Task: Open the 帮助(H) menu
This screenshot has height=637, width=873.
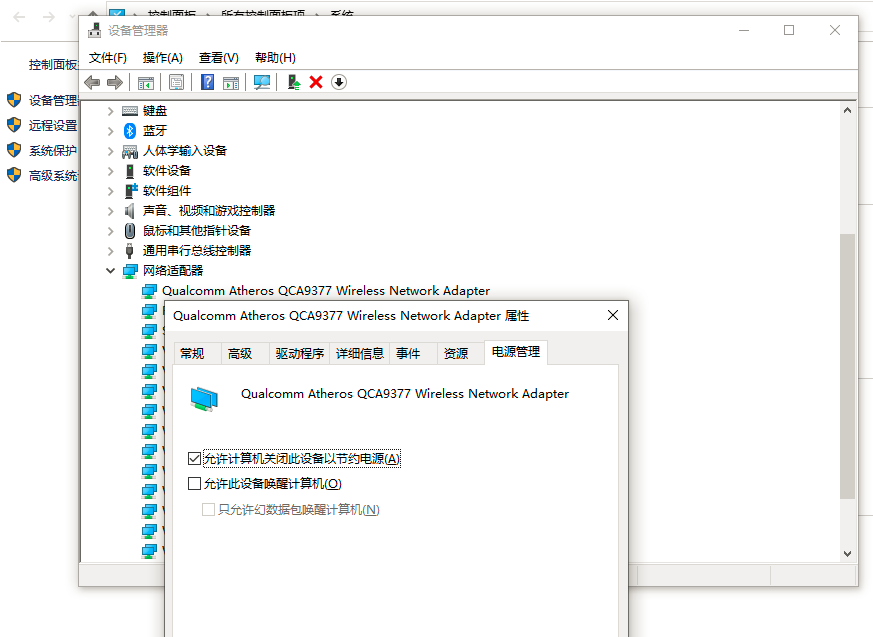Action: click(x=275, y=58)
